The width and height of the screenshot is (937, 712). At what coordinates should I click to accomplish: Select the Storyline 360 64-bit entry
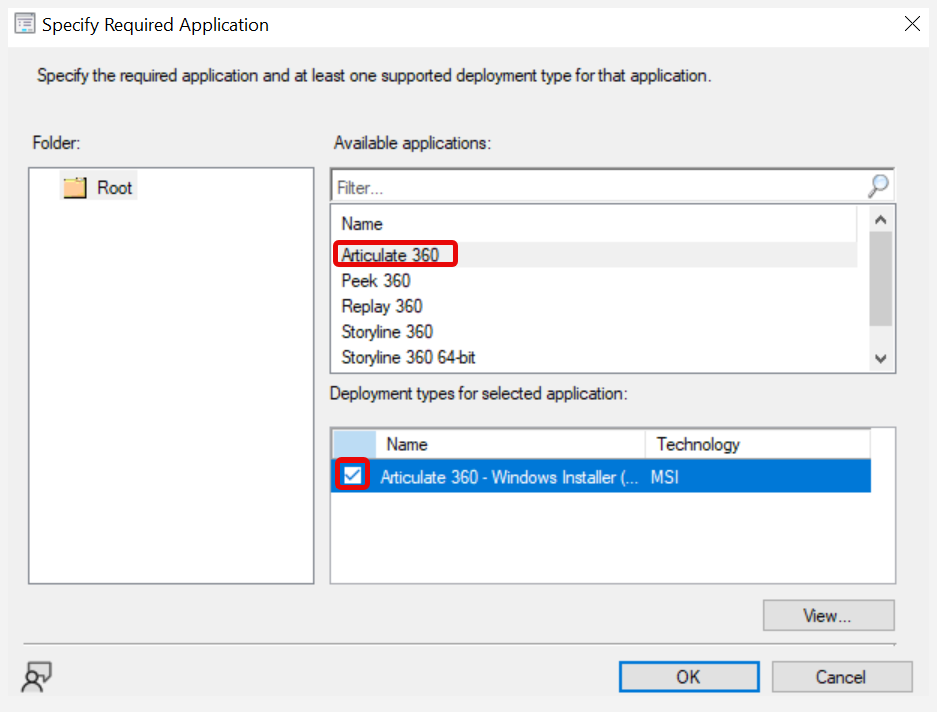click(408, 357)
